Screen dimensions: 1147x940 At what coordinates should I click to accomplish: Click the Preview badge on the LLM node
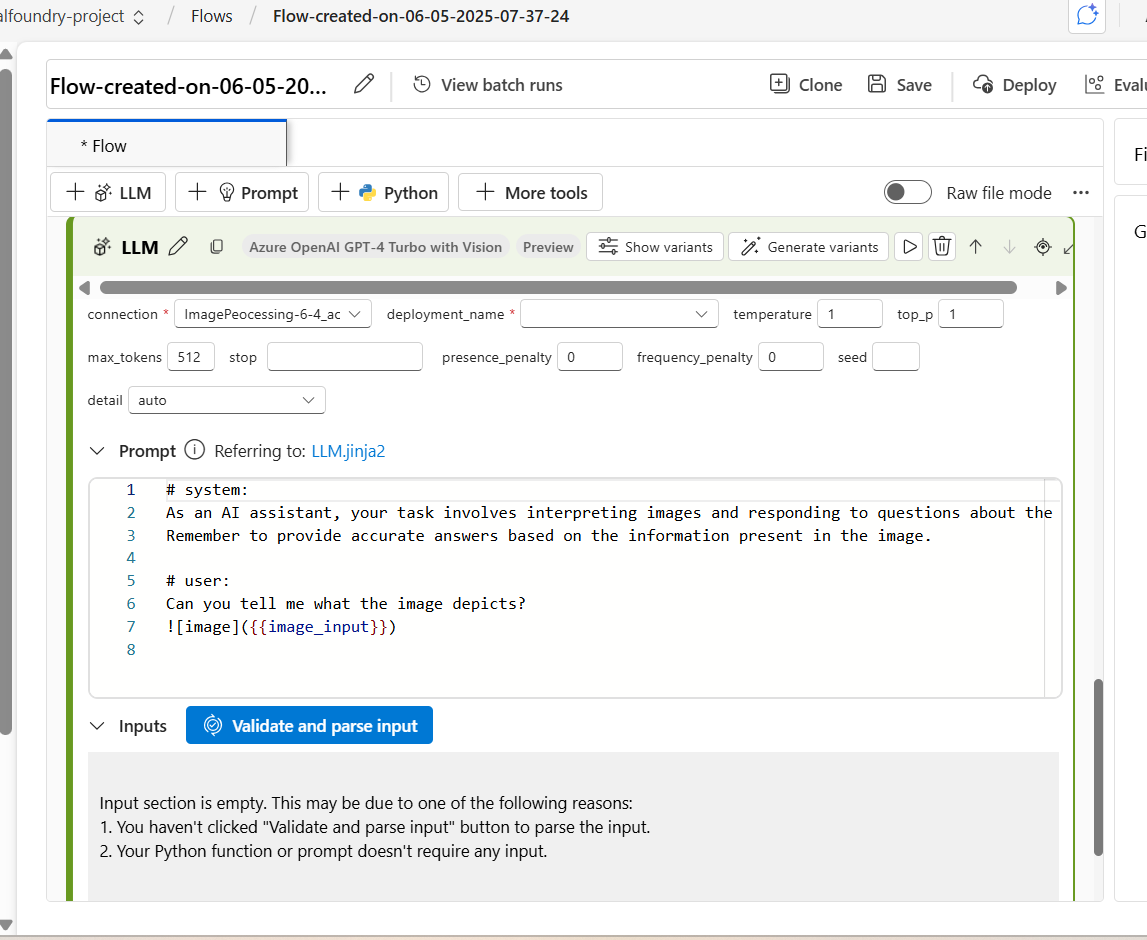(548, 247)
